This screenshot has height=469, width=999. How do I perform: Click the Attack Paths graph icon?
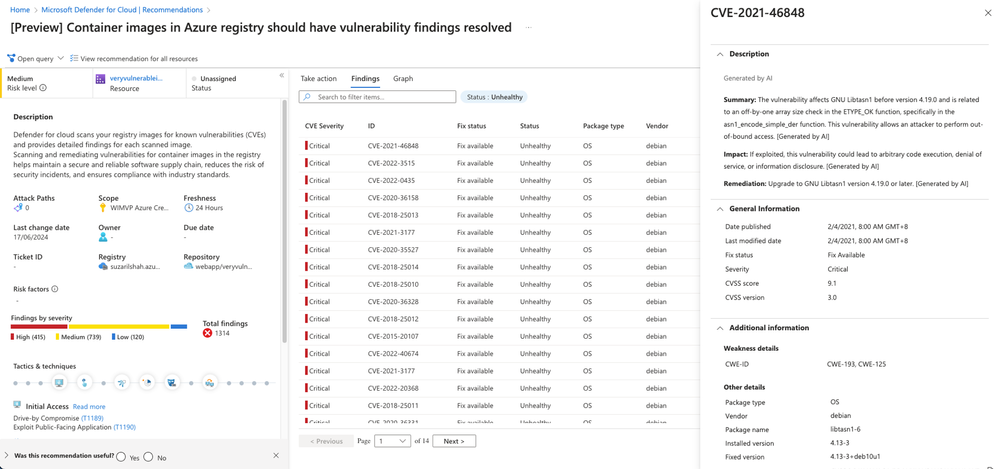pos(18,208)
